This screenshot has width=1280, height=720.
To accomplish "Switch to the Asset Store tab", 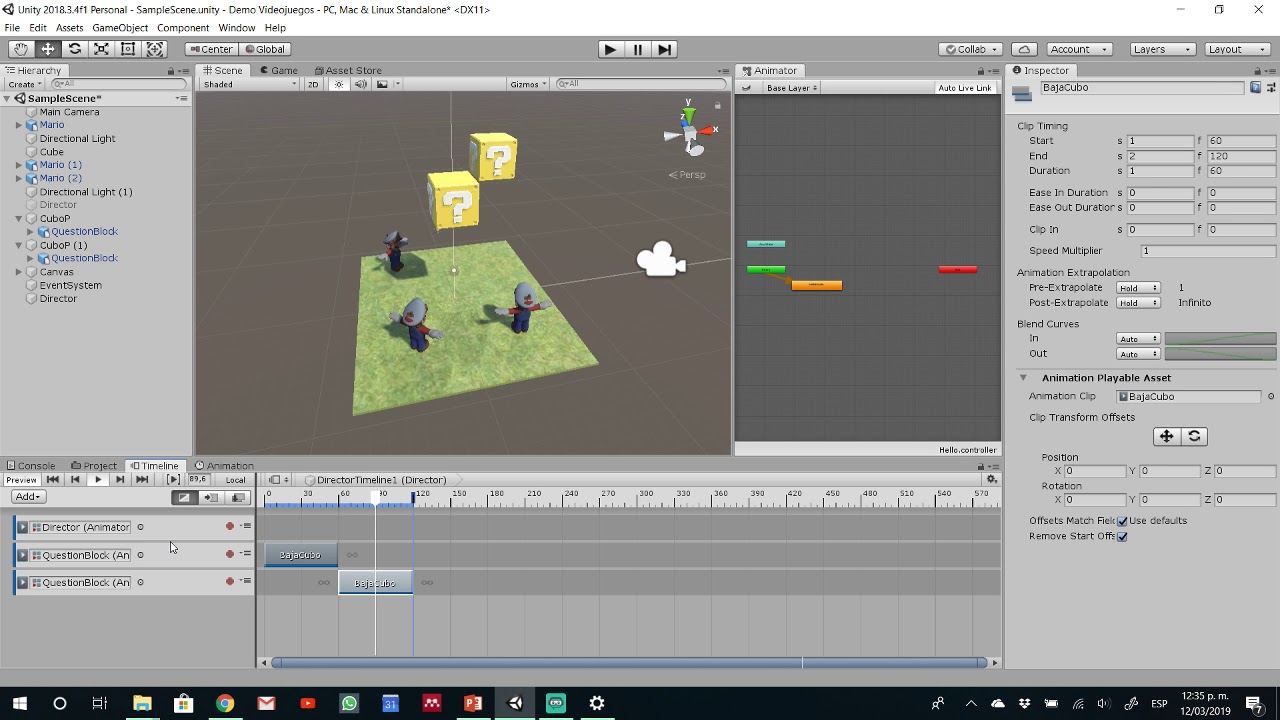I will point(347,71).
